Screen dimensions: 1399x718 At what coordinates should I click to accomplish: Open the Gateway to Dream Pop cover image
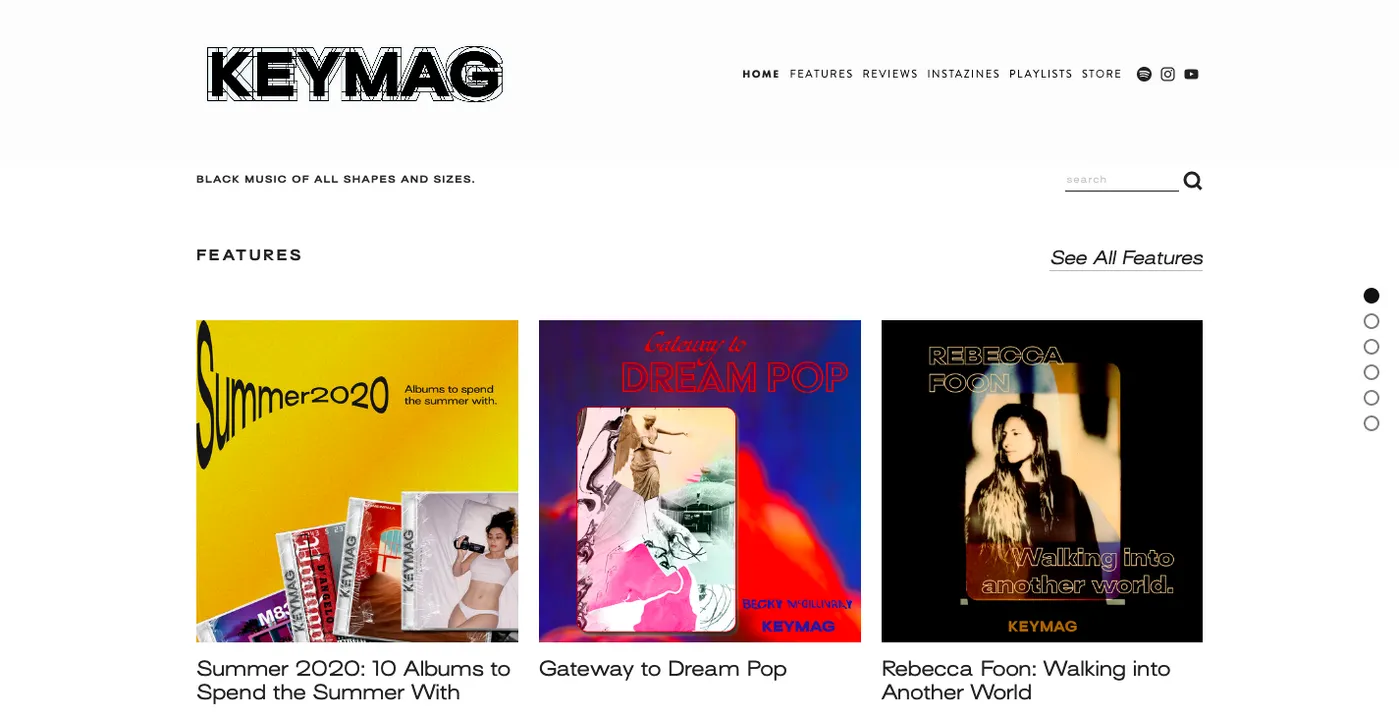(699, 480)
